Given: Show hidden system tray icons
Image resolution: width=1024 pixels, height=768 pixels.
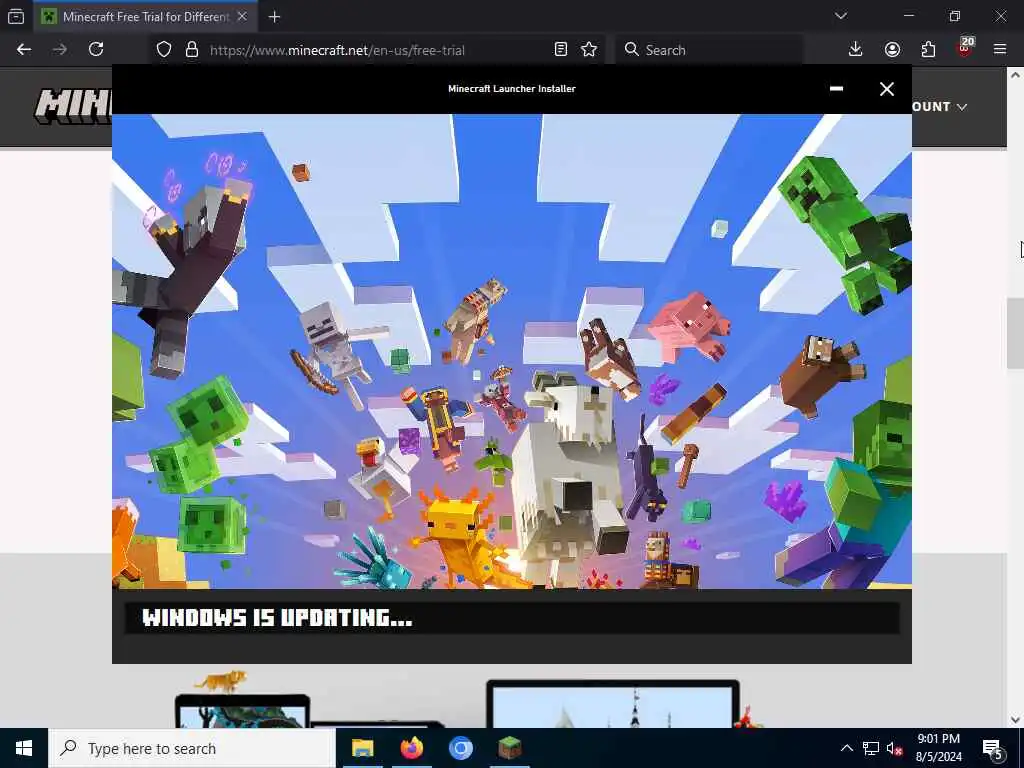Looking at the screenshot, I should [846, 748].
